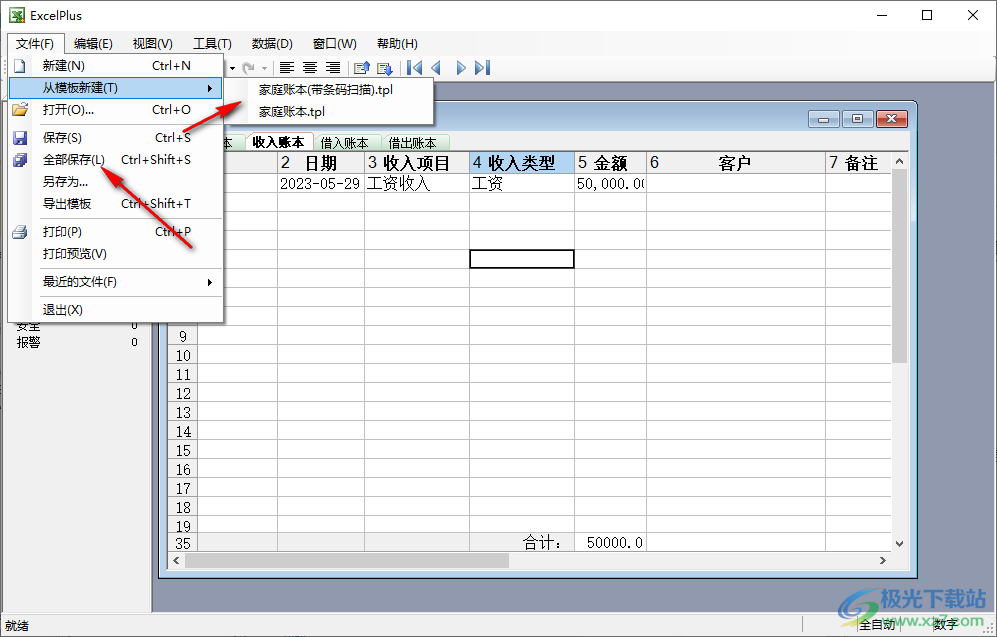Align text left using toolbar icon
This screenshot has width=997, height=637.
click(x=287, y=67)
